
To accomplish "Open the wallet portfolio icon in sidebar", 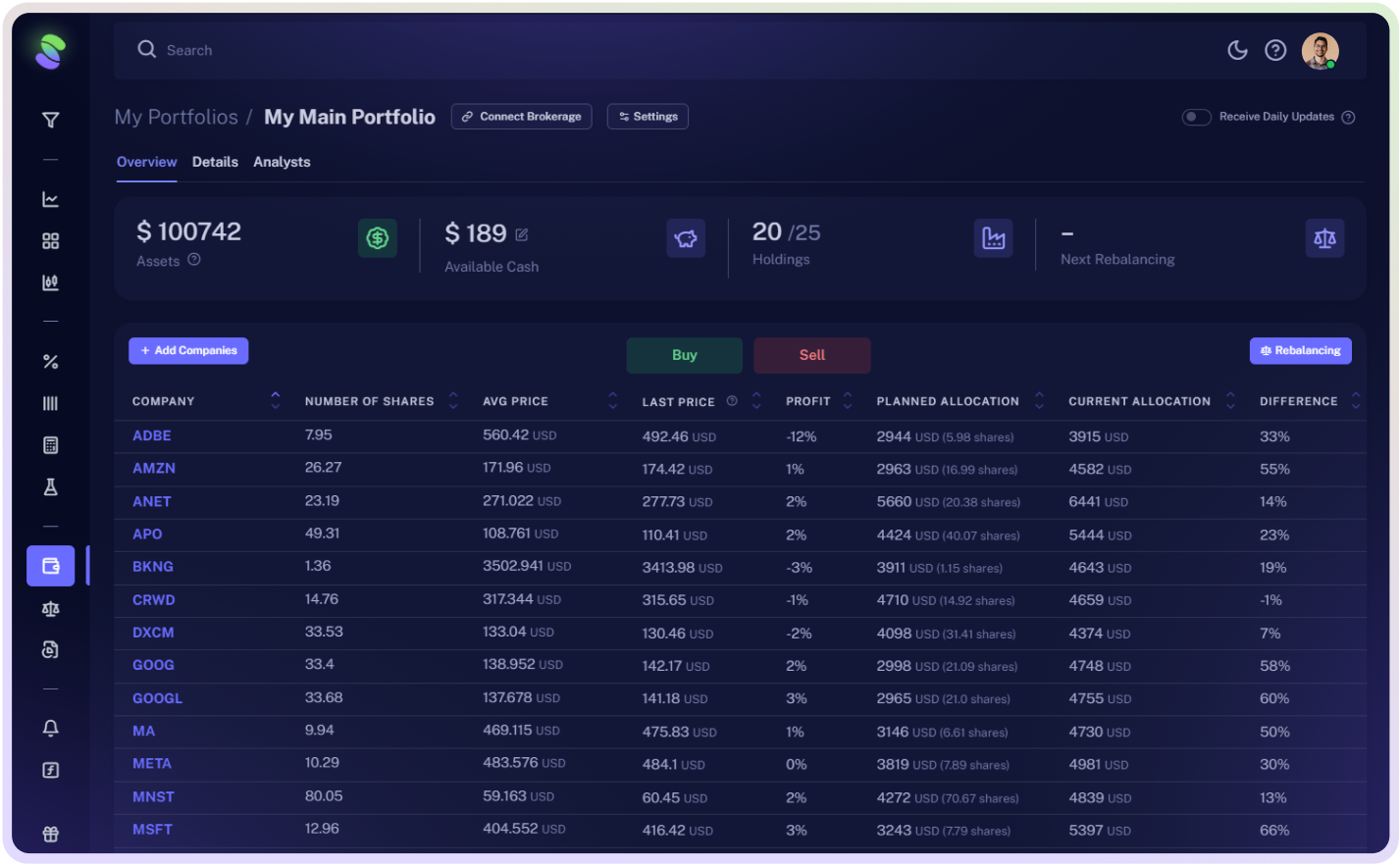I will point(50,566).
